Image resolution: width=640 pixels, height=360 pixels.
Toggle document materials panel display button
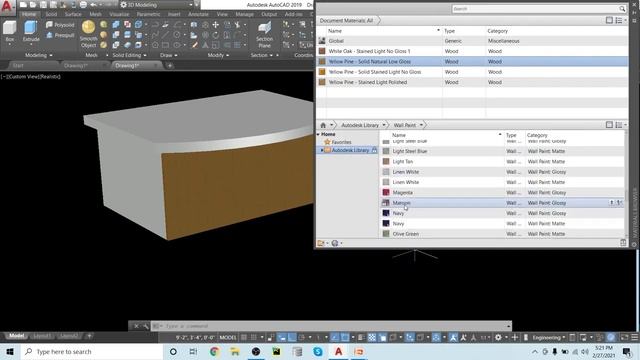coord(609,20)
